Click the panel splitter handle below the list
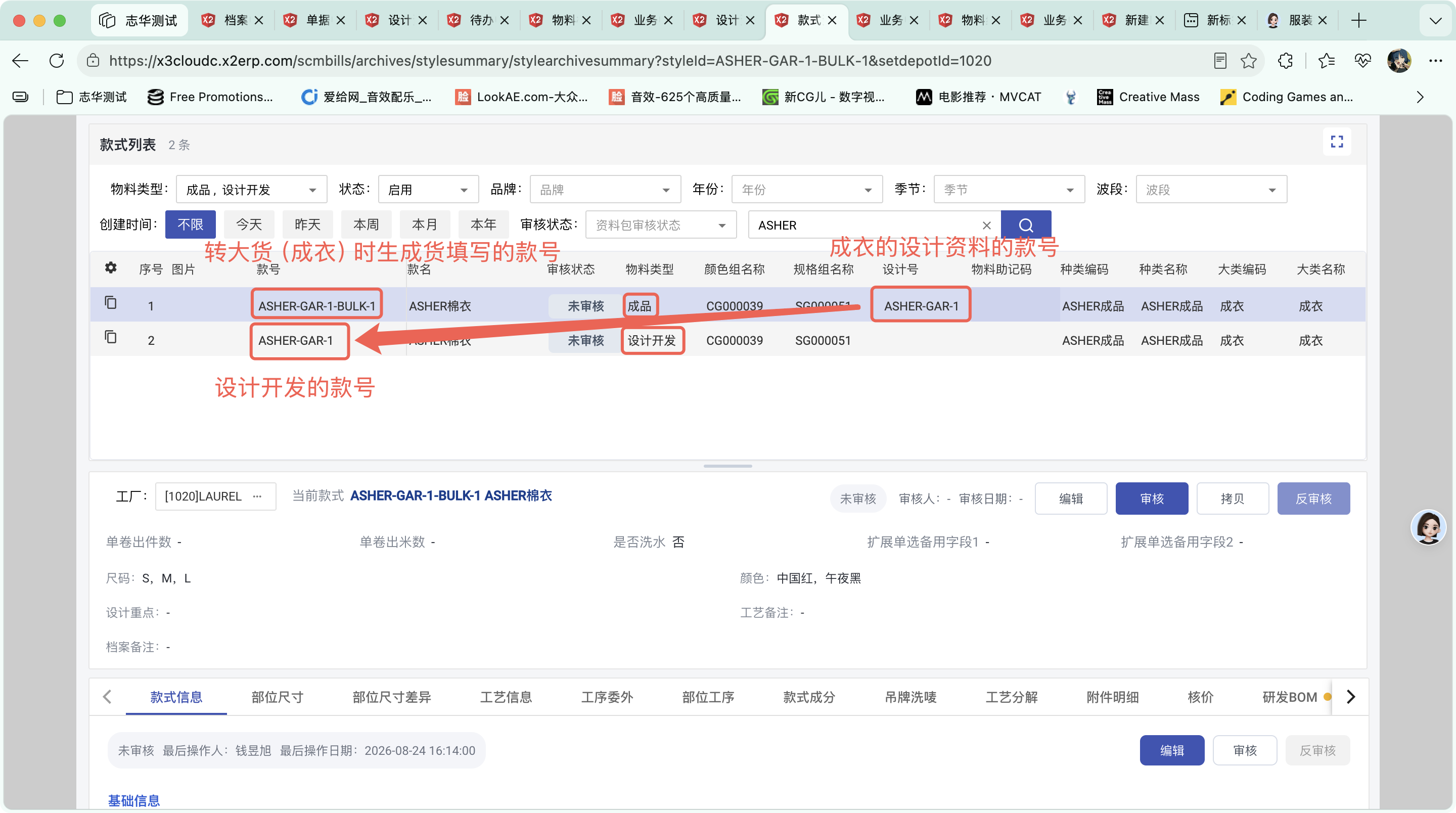Screen dimensions: 1456x813 coord(728,466)
